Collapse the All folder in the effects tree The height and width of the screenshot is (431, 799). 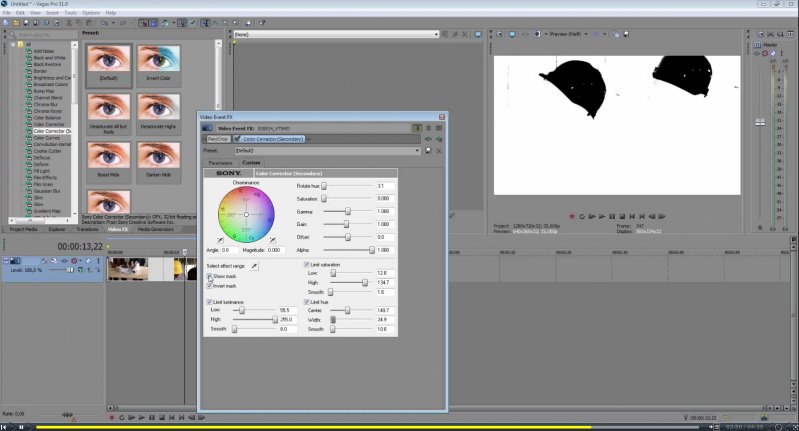[12, 44]
